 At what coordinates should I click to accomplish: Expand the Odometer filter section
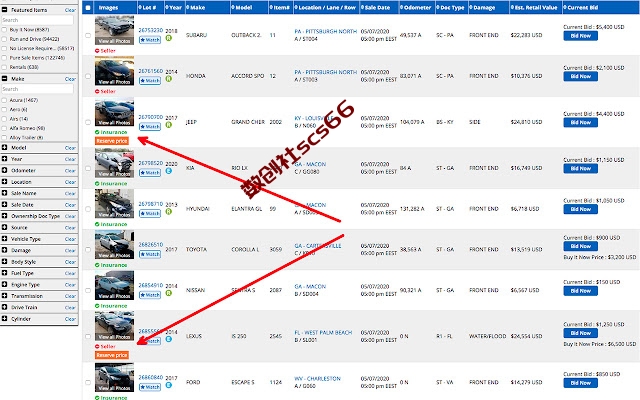point(4,170)
